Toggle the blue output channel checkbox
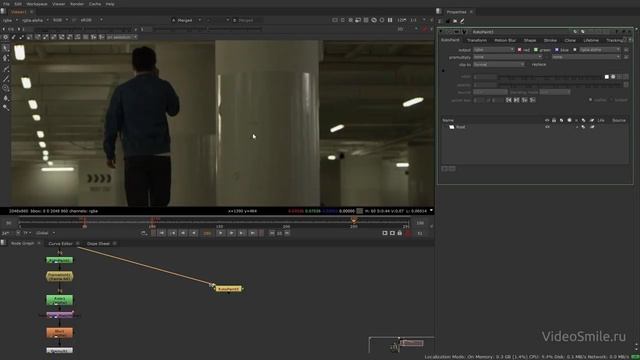640x360 pixels. pos(557,50)
